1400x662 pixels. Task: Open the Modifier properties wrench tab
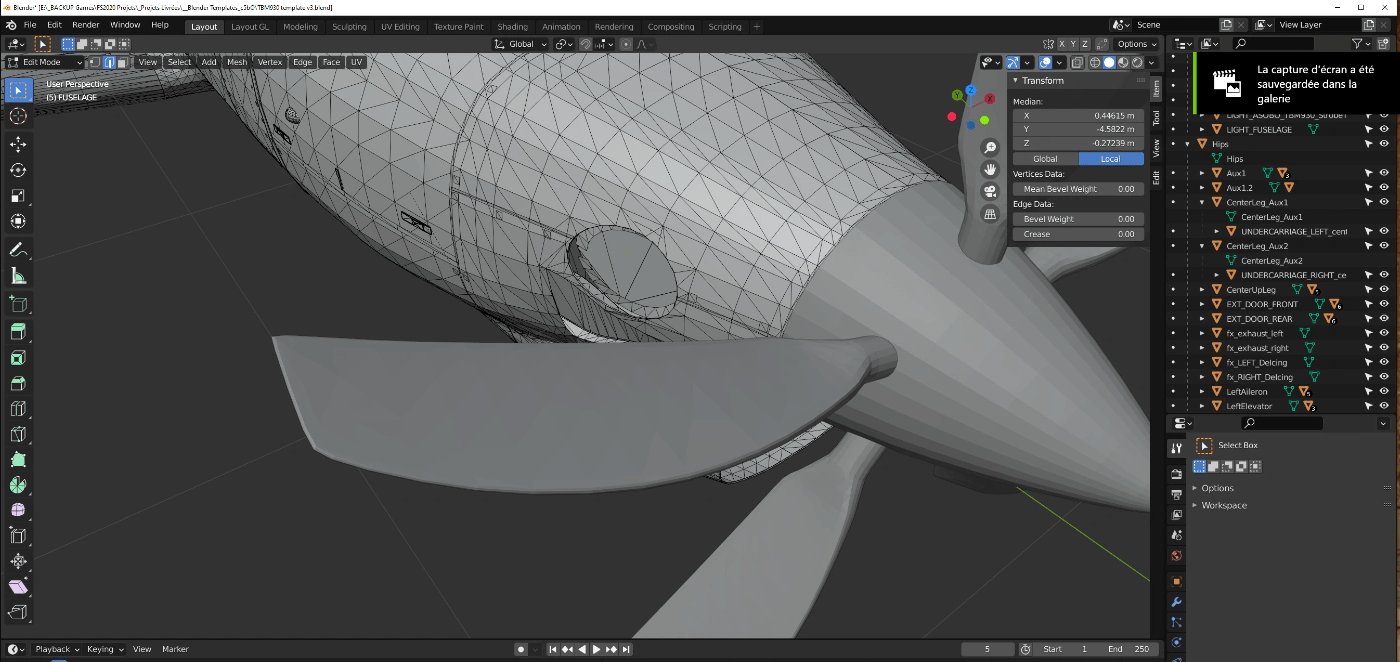1177,602
